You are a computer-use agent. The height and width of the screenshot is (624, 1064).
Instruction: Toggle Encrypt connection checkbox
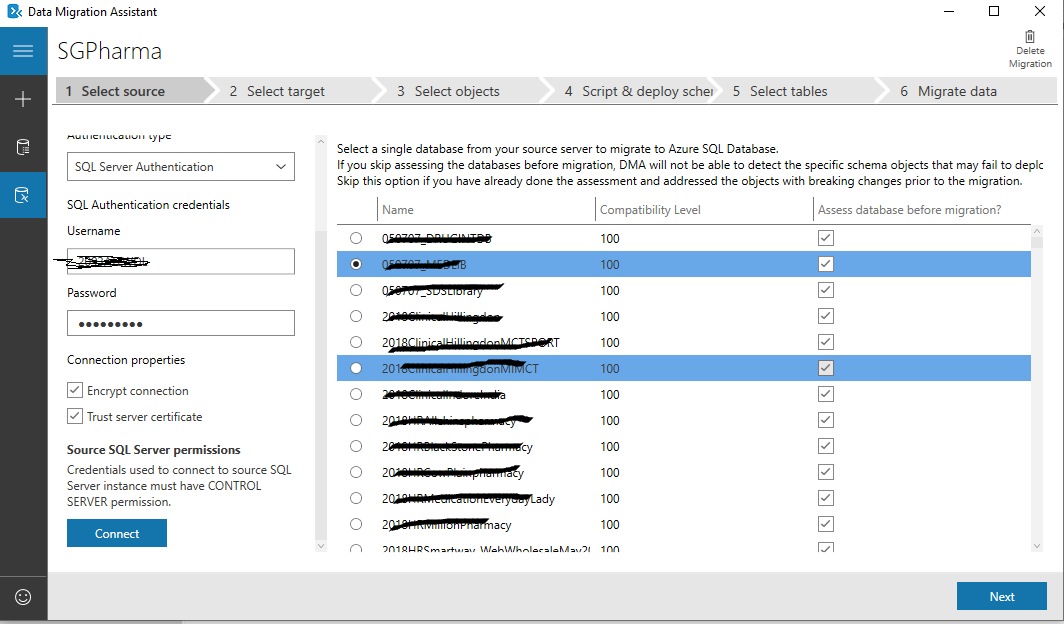pyautogui.click(x=75, y=390)
